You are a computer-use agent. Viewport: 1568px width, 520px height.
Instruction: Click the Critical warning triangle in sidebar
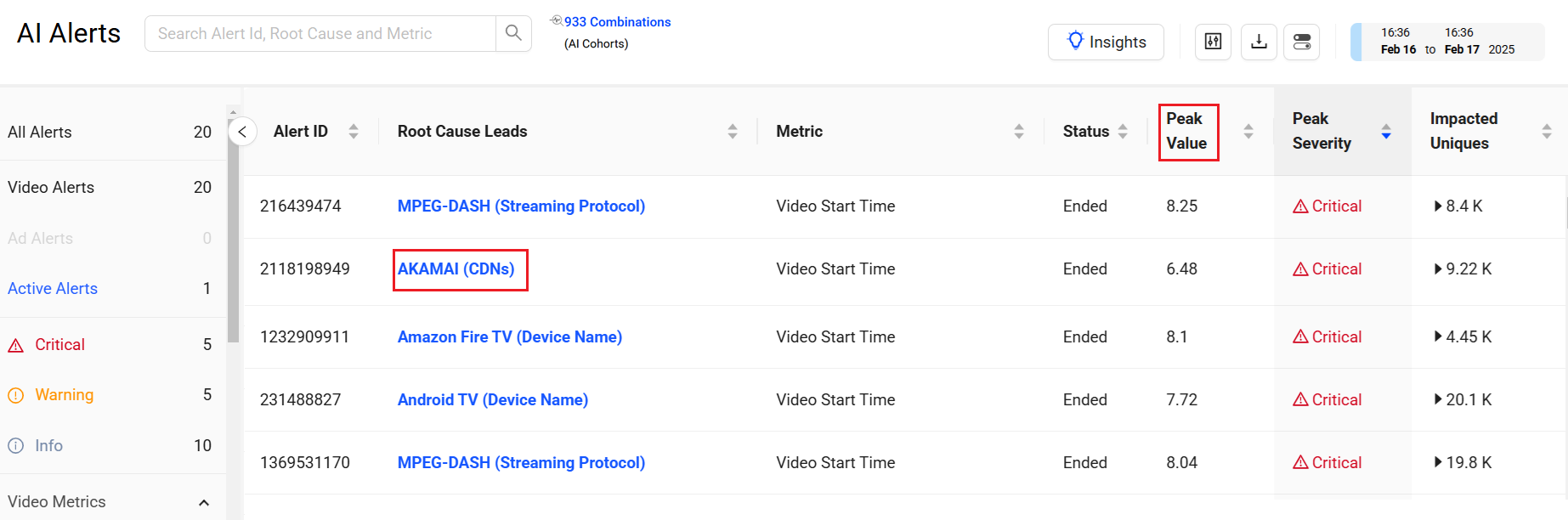[x=16, y=345]
